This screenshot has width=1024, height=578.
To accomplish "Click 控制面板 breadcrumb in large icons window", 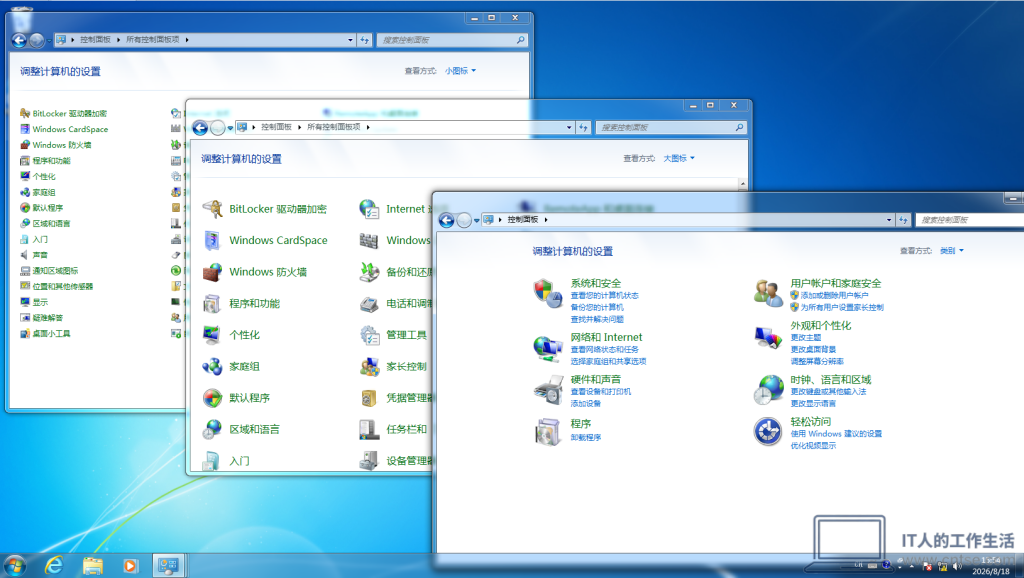I will [276, 127].
